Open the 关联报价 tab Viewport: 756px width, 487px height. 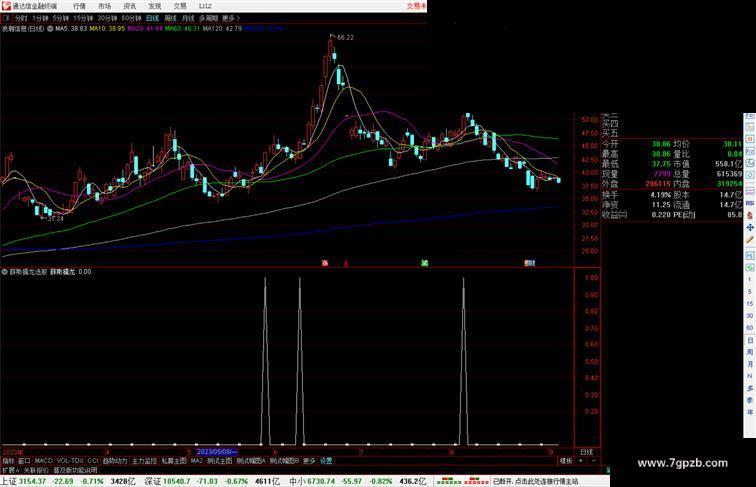tap(36, 470)
